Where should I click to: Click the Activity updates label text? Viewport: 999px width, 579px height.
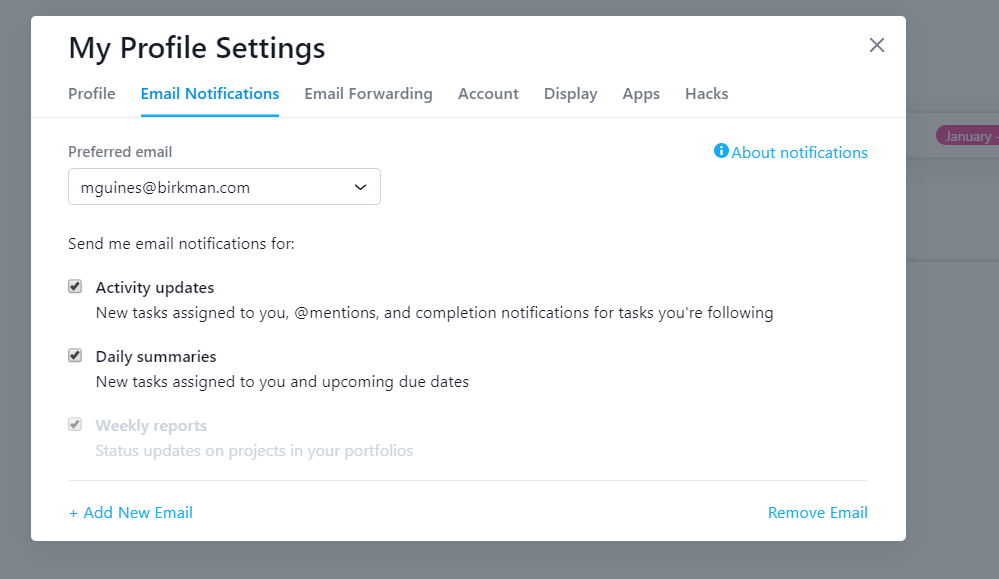click(155, 288)
